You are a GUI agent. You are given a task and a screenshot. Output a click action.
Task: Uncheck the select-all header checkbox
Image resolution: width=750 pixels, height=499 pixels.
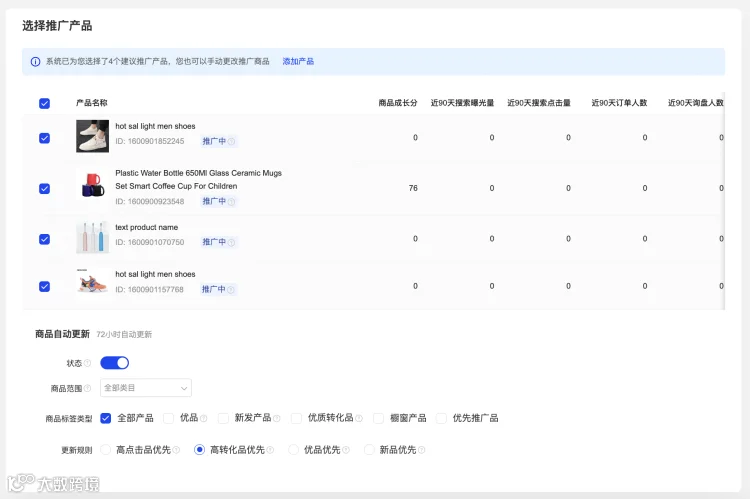(44, 103)
